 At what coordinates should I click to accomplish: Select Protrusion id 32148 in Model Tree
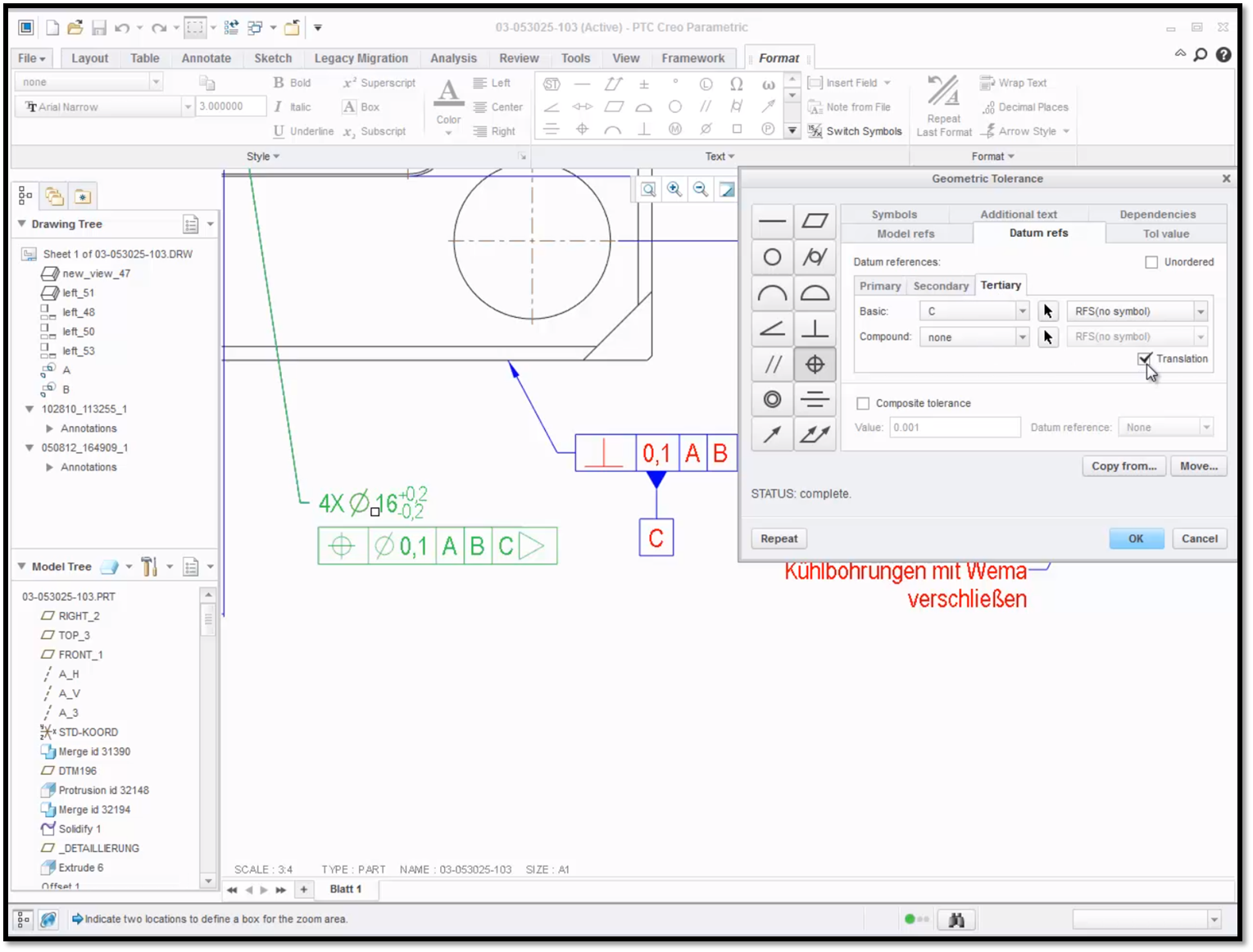[x=103, y=791]
